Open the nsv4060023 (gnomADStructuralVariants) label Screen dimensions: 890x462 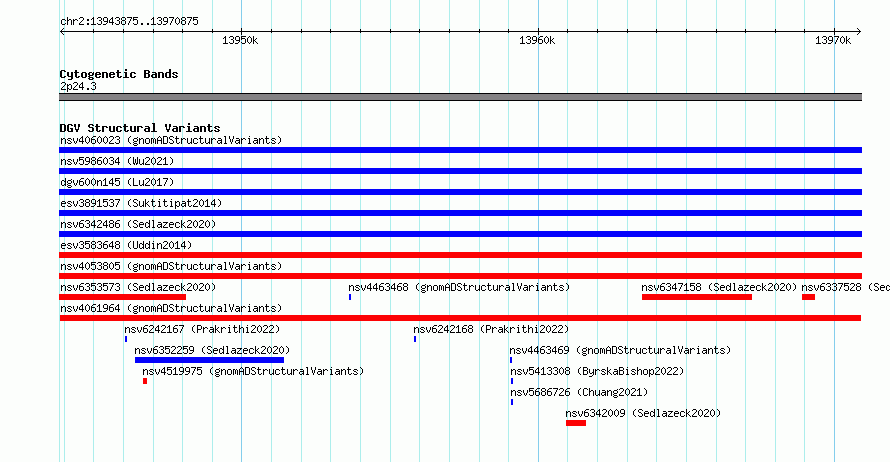point(171,140)
